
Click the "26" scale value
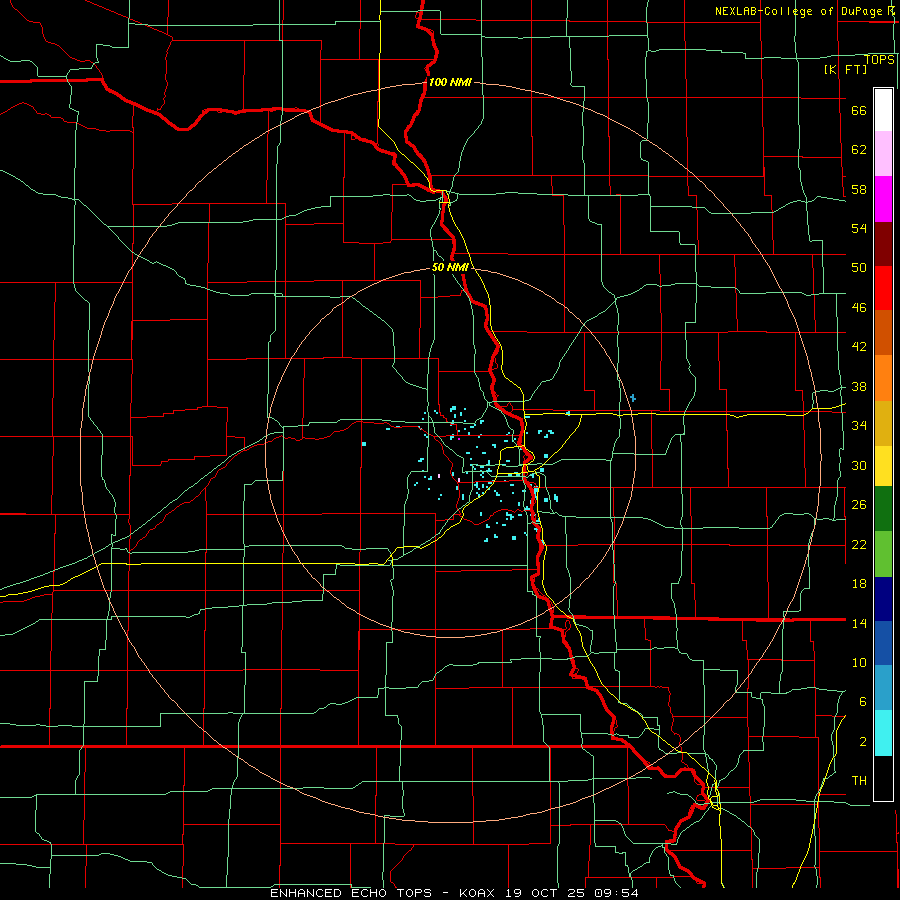point(859,505)
